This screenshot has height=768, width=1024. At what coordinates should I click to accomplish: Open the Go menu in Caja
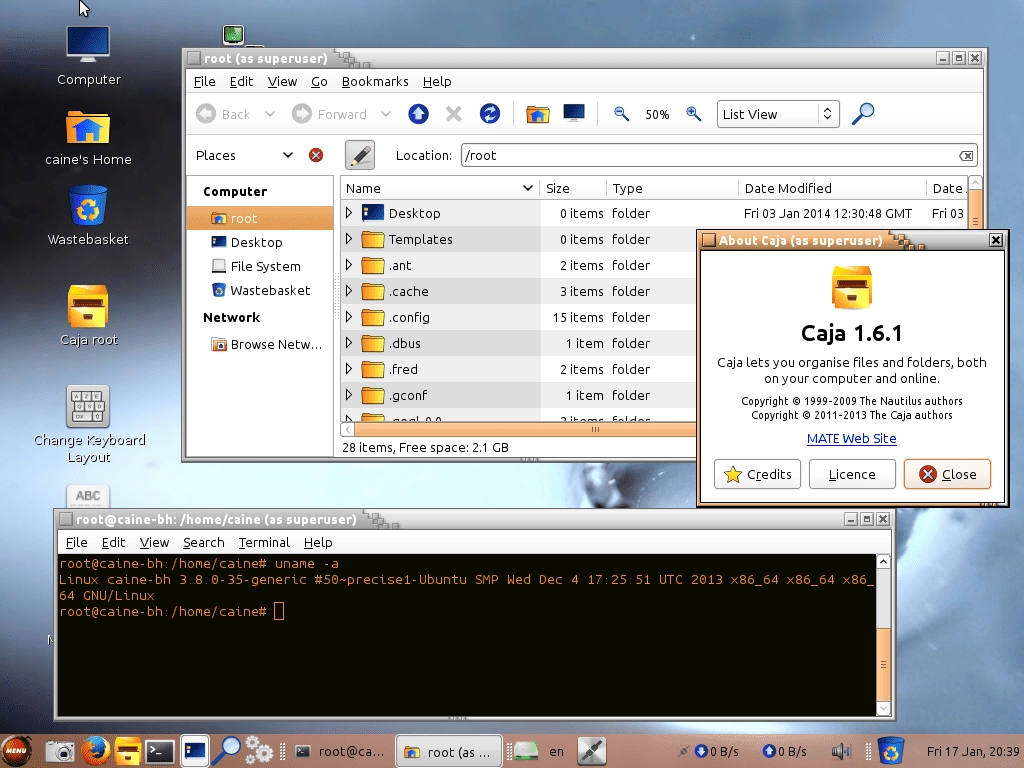click(x=319, y=82)
